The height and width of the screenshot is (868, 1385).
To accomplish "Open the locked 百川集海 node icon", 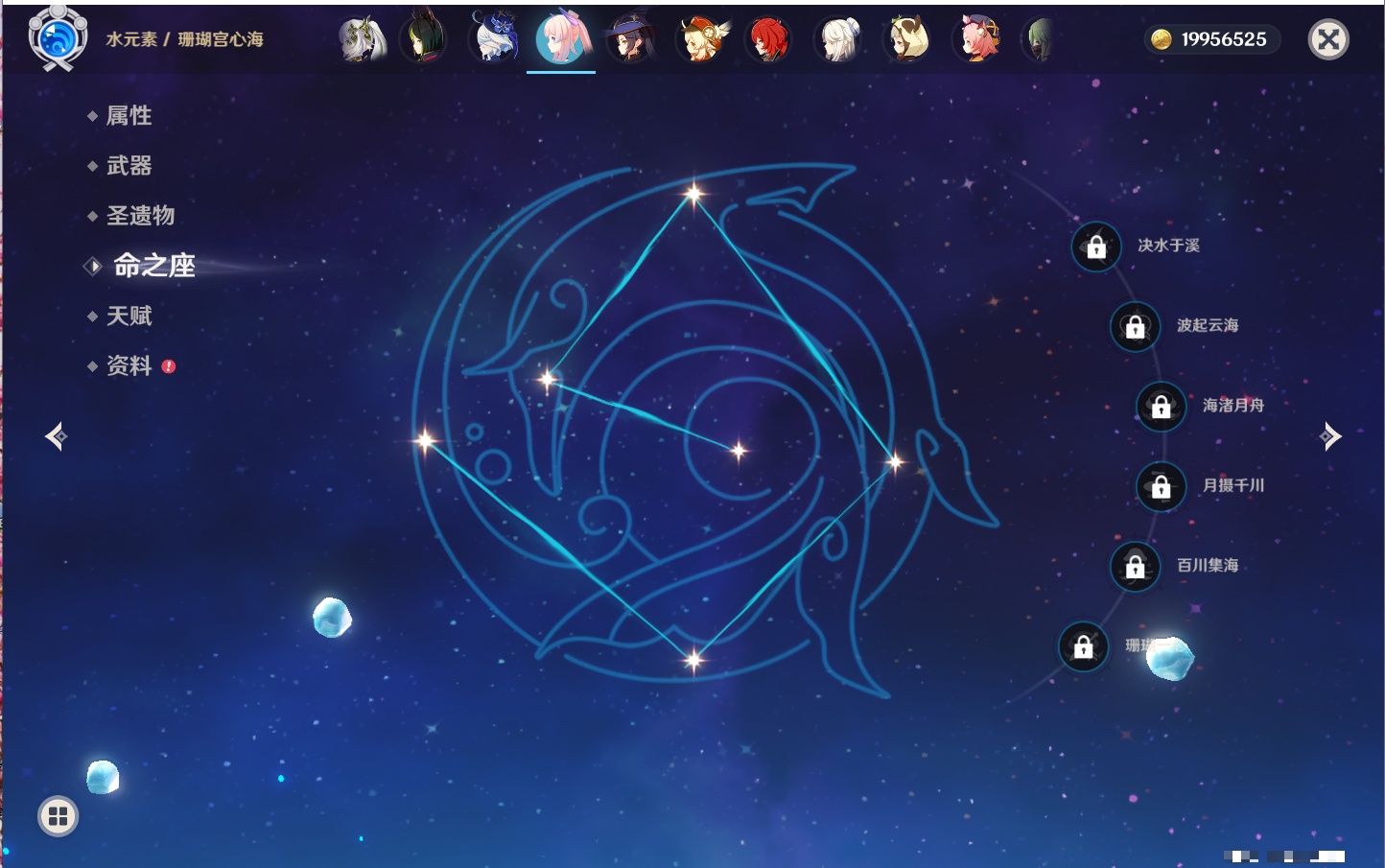I will click(x=1135, y=567).
